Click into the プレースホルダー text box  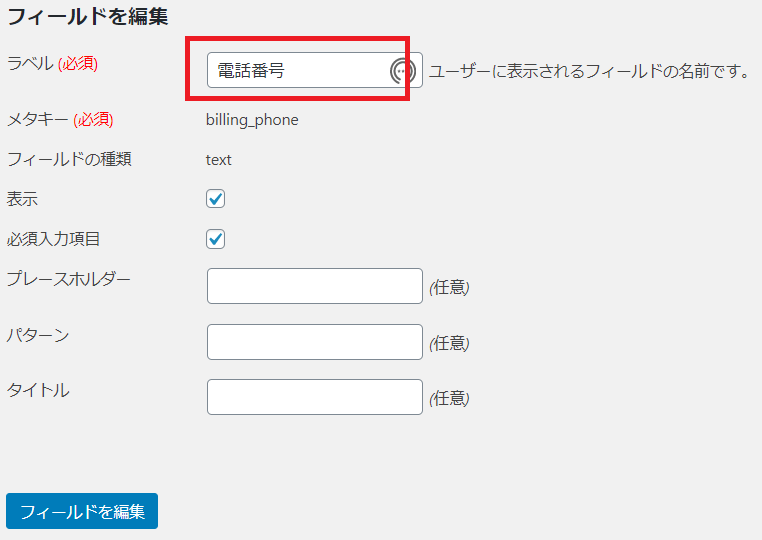[x=314, y=286]
